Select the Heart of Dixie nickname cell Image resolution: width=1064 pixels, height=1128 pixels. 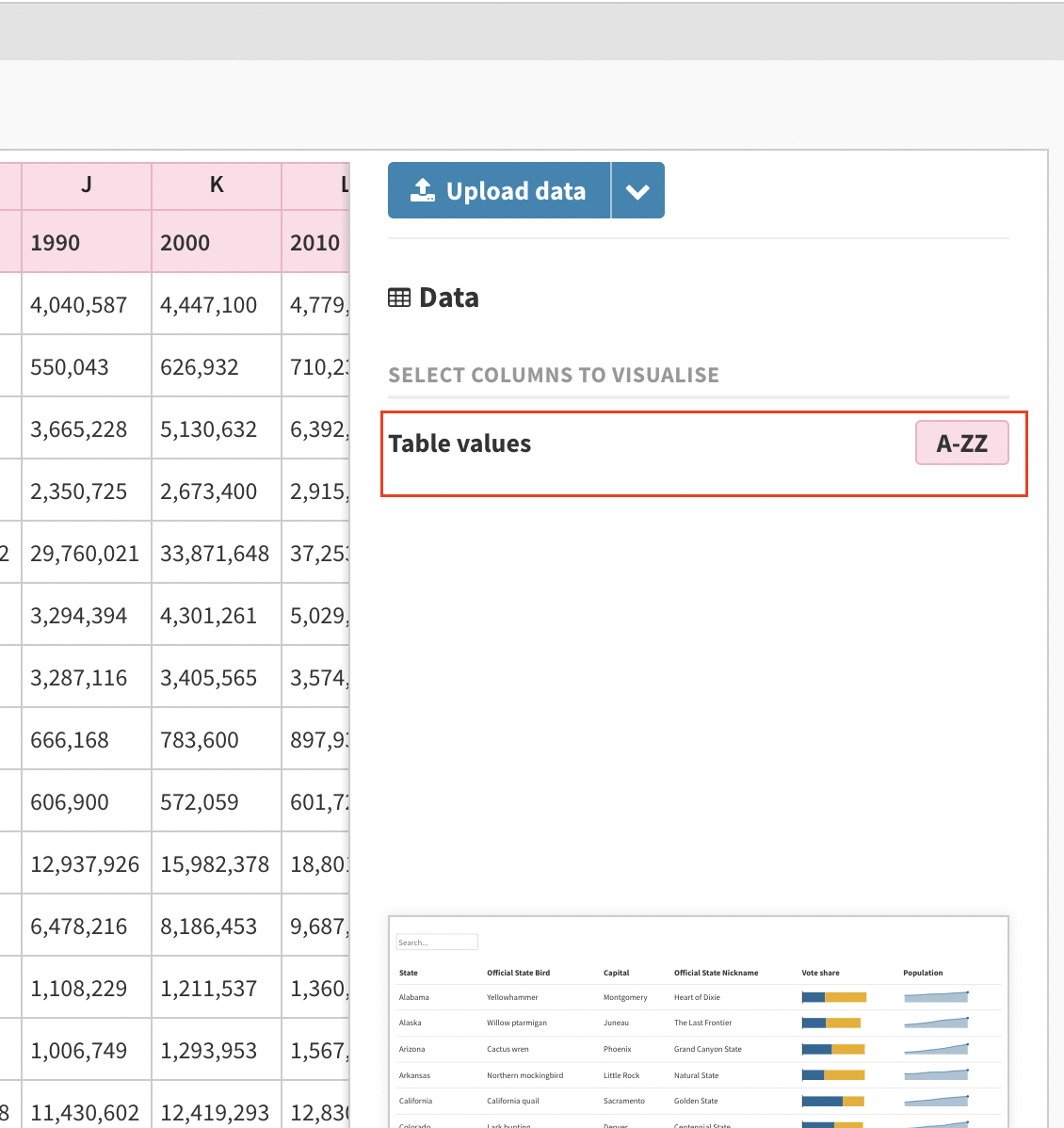[x=697, y=996]
